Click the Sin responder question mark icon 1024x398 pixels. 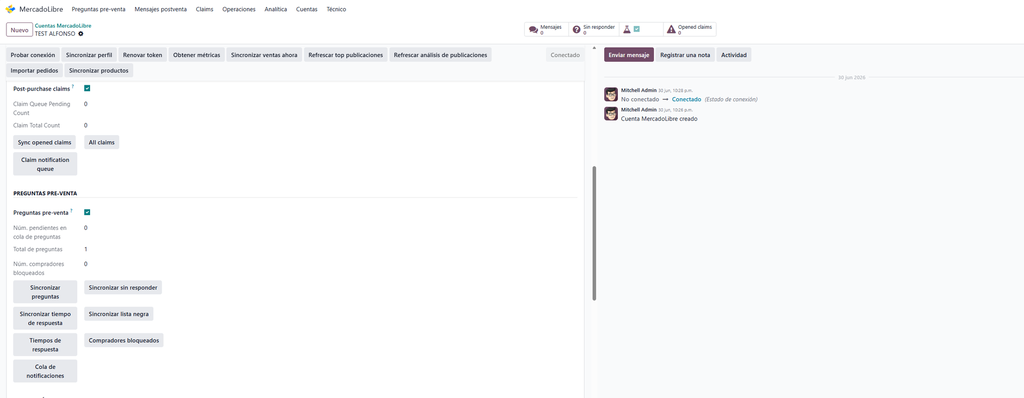[577, 29]
